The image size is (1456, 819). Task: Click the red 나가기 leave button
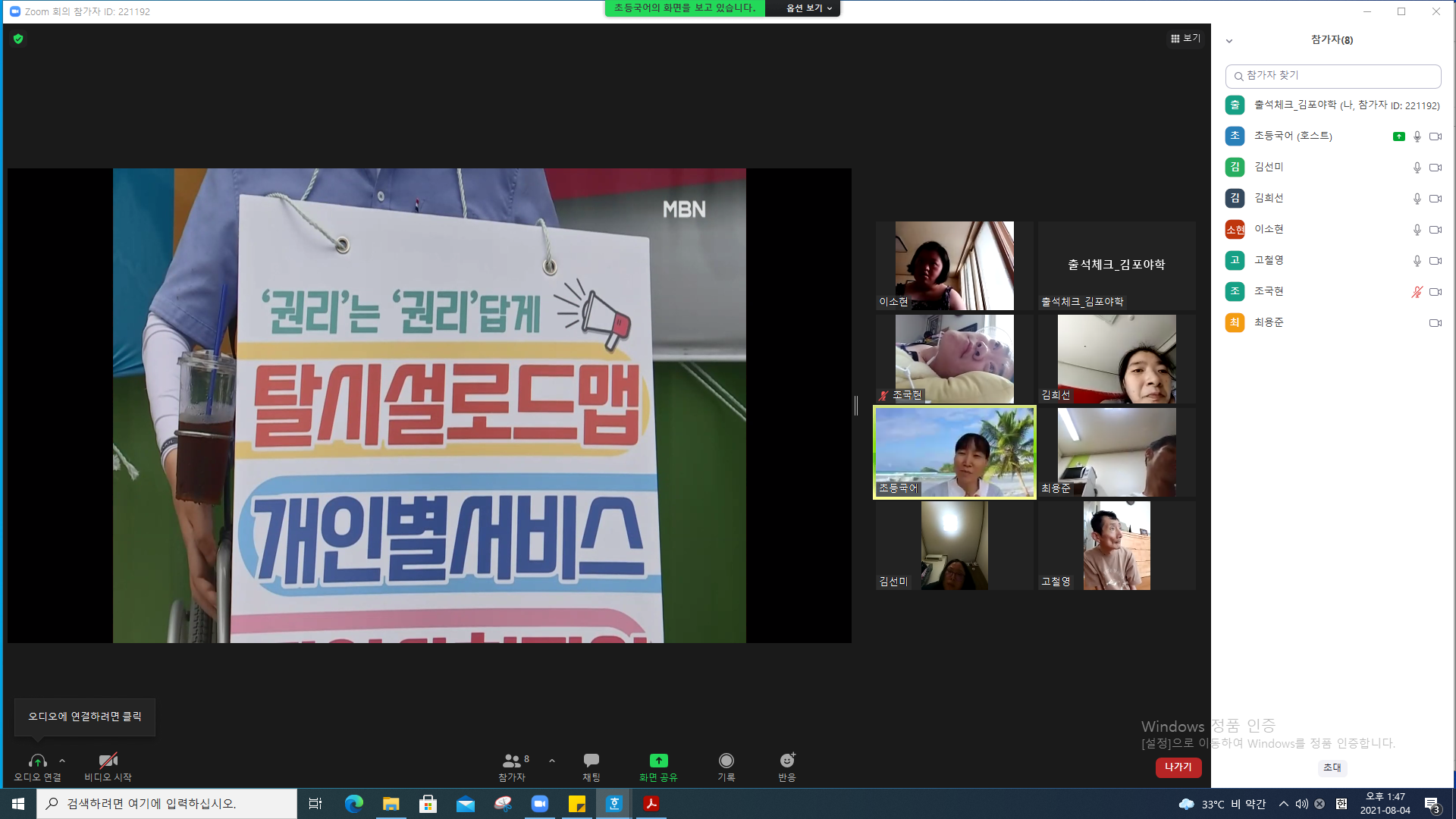(1178, 767)
